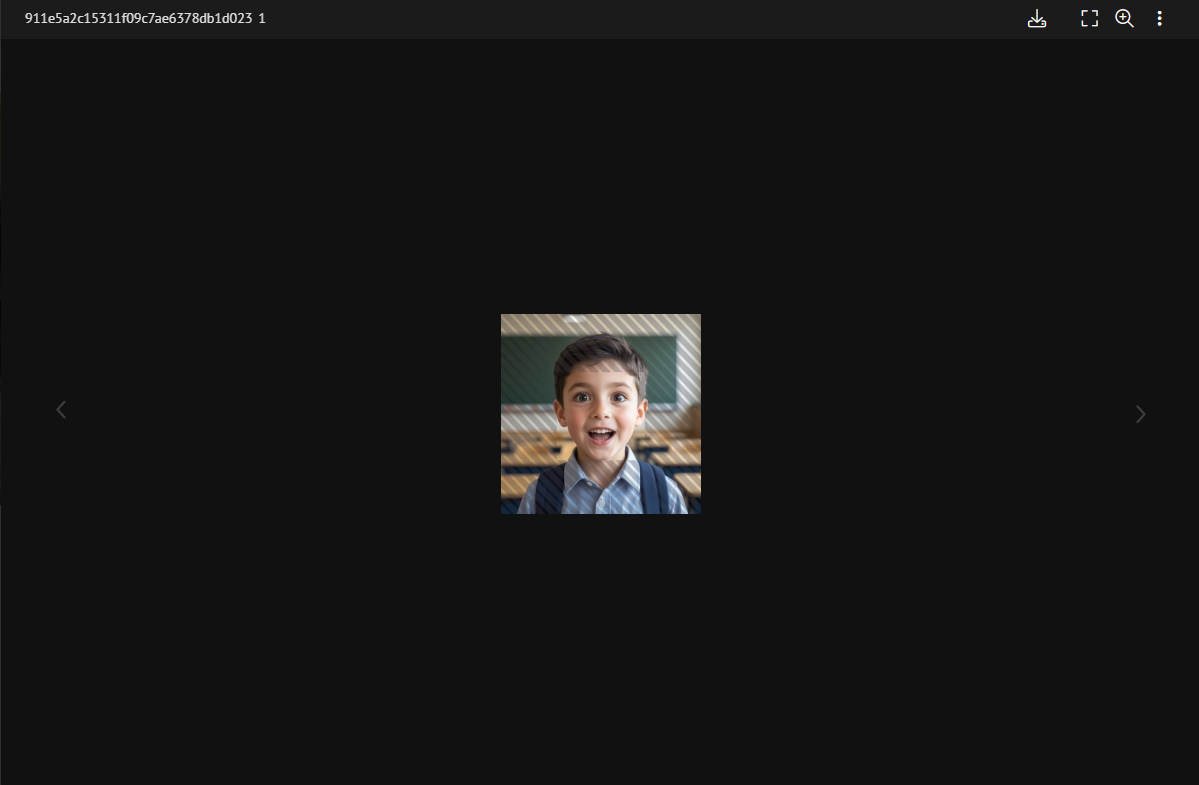Enter fullscreen view mode
1199x785 pixels.
(x=1089, y=19)
